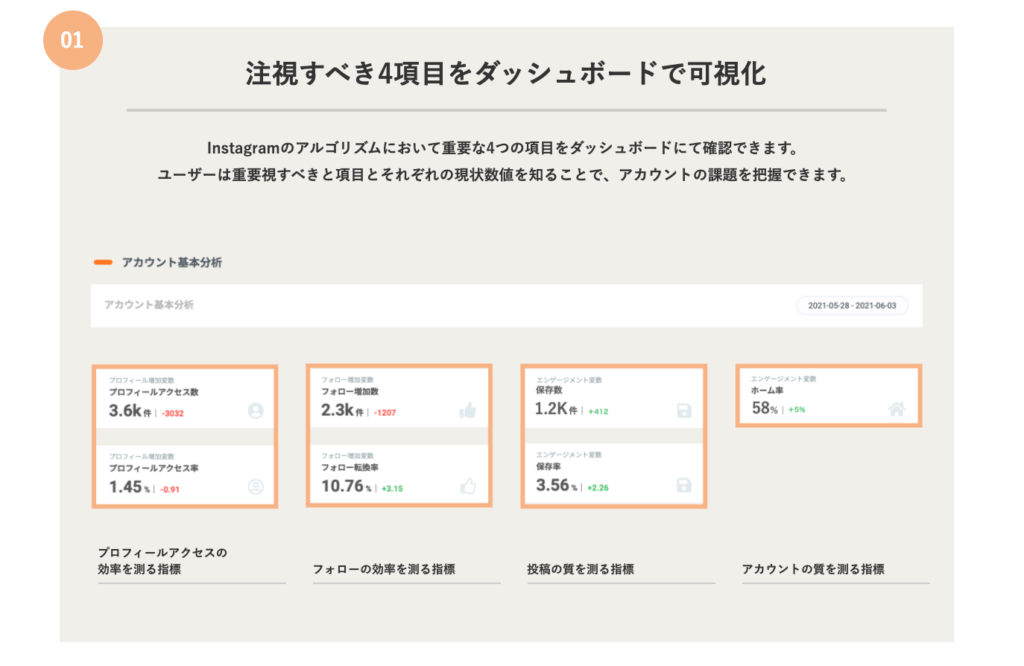Click the フォローの効率を測る指標 link
Image resolution: width=1024 pixels, height=666 pixels.
click(x=386, y=568)
